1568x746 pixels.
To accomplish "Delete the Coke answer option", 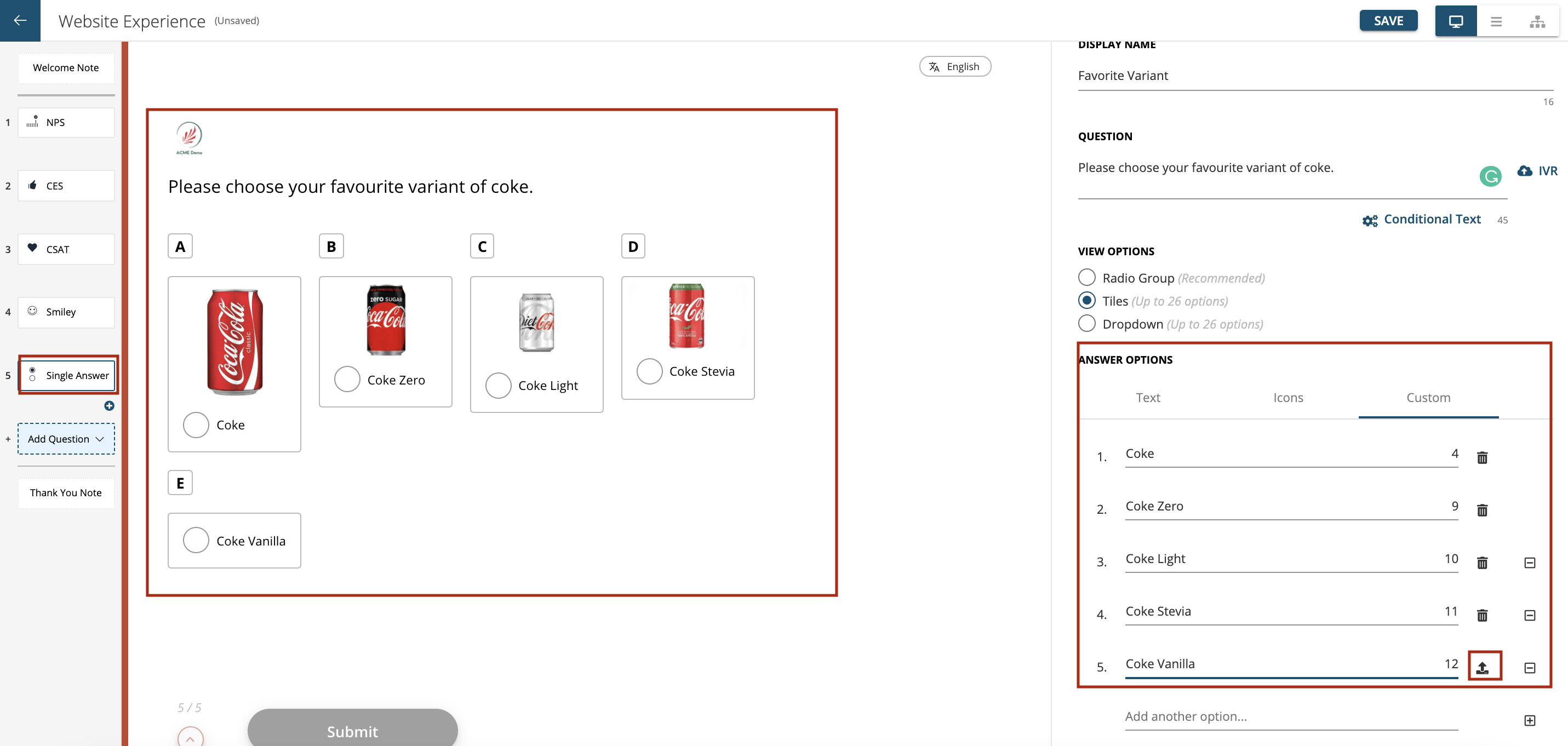I will (1482, 457).
